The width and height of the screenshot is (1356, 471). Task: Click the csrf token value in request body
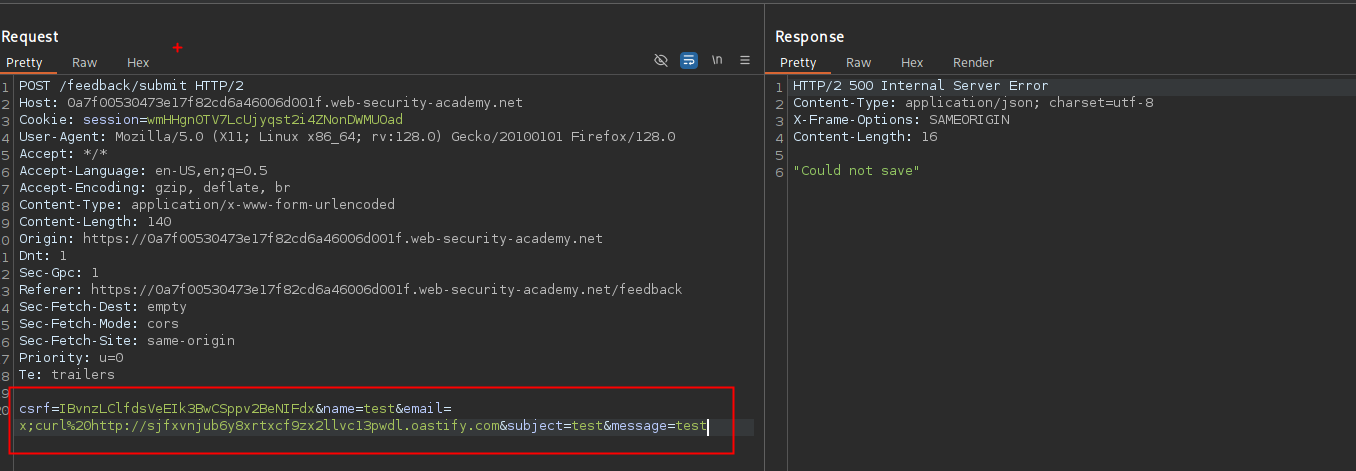(185, 409)
